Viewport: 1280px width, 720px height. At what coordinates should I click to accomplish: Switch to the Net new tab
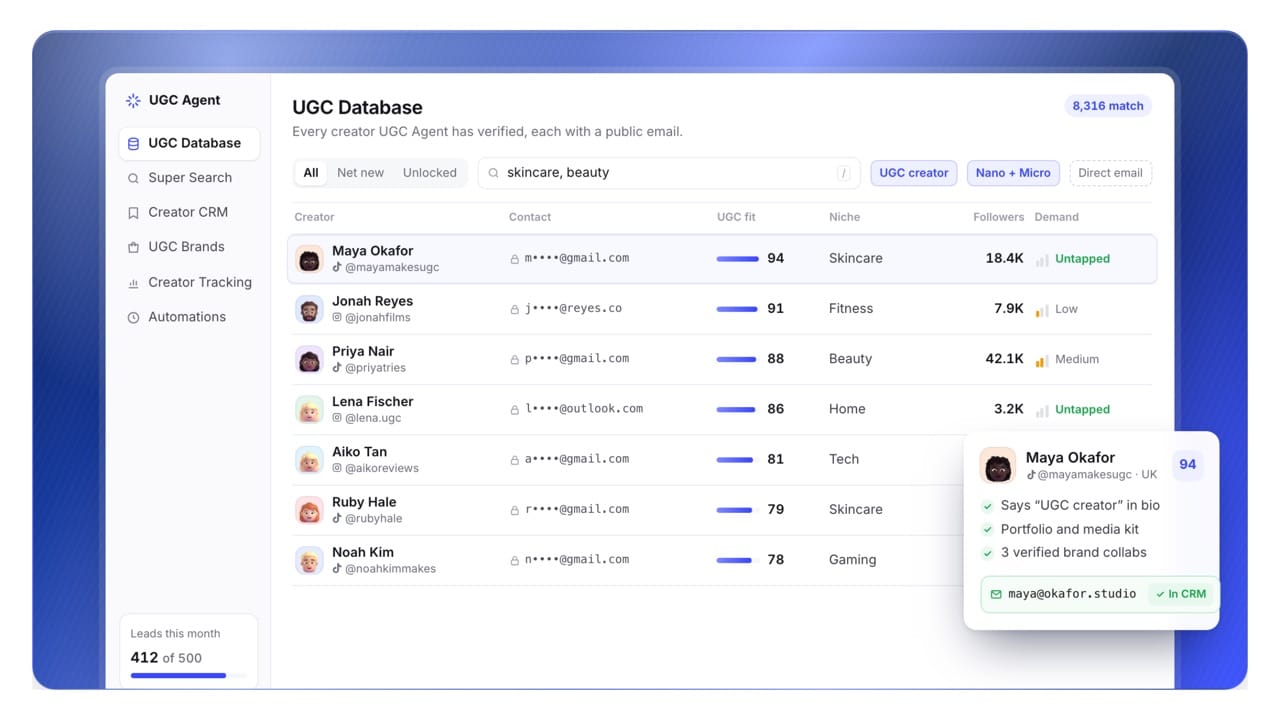(x=360, y=173)
